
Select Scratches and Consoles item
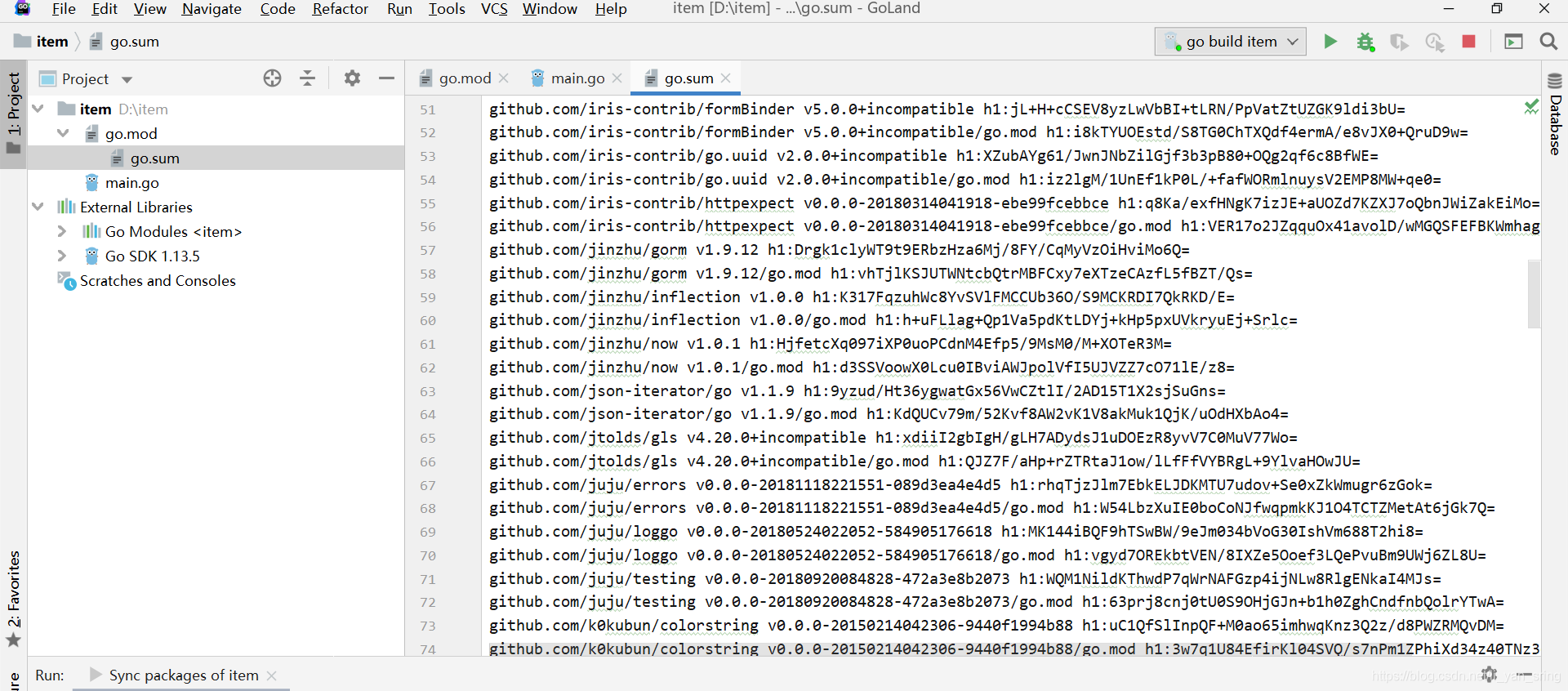tap(157, 281)
